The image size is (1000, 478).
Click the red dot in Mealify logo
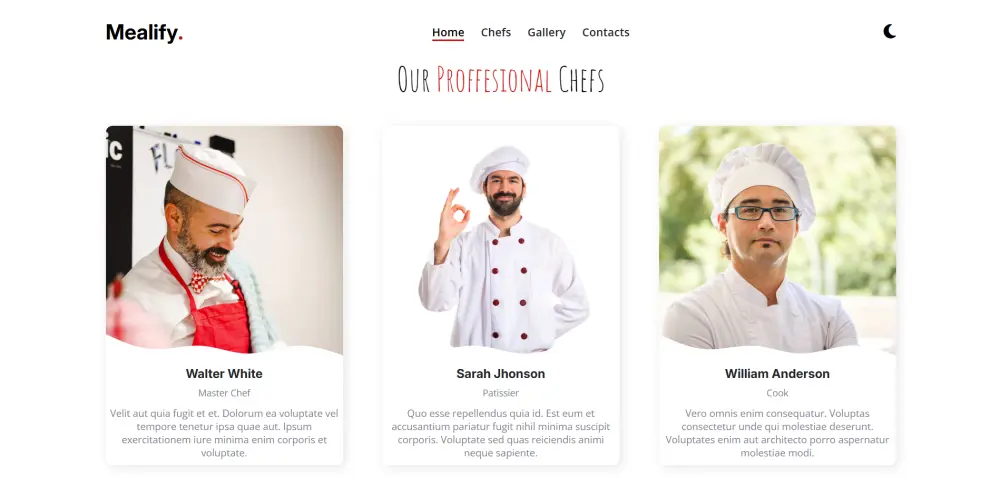180,38
